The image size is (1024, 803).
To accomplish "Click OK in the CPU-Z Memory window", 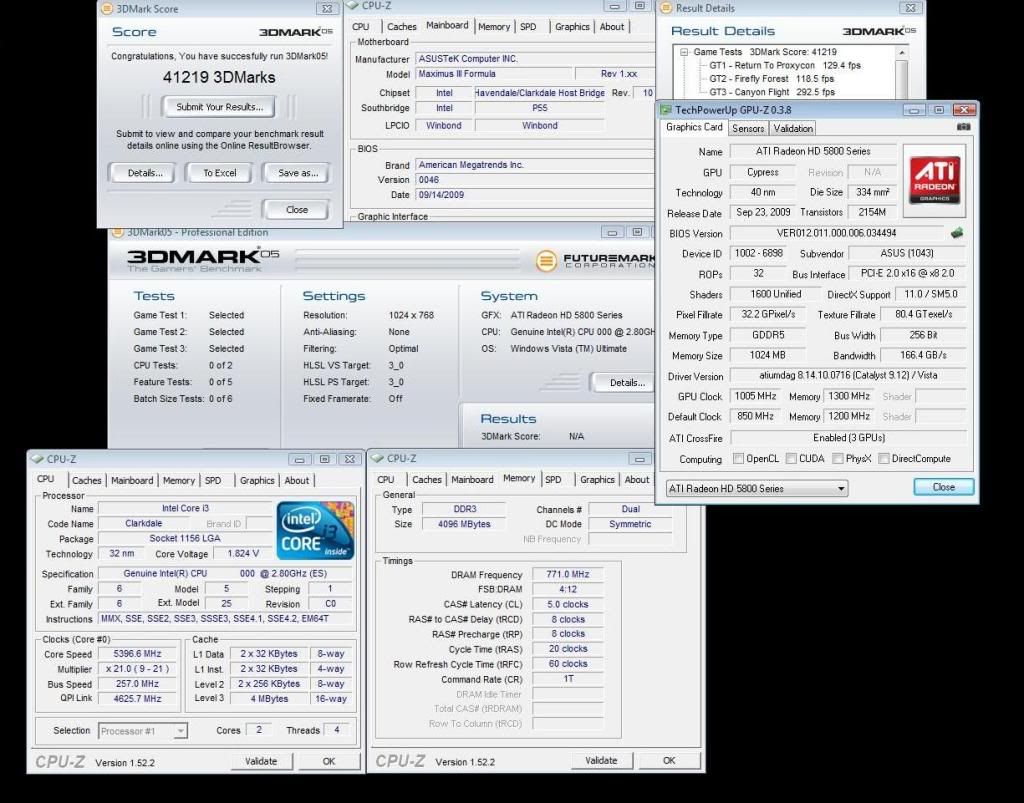I will [669, 761].
